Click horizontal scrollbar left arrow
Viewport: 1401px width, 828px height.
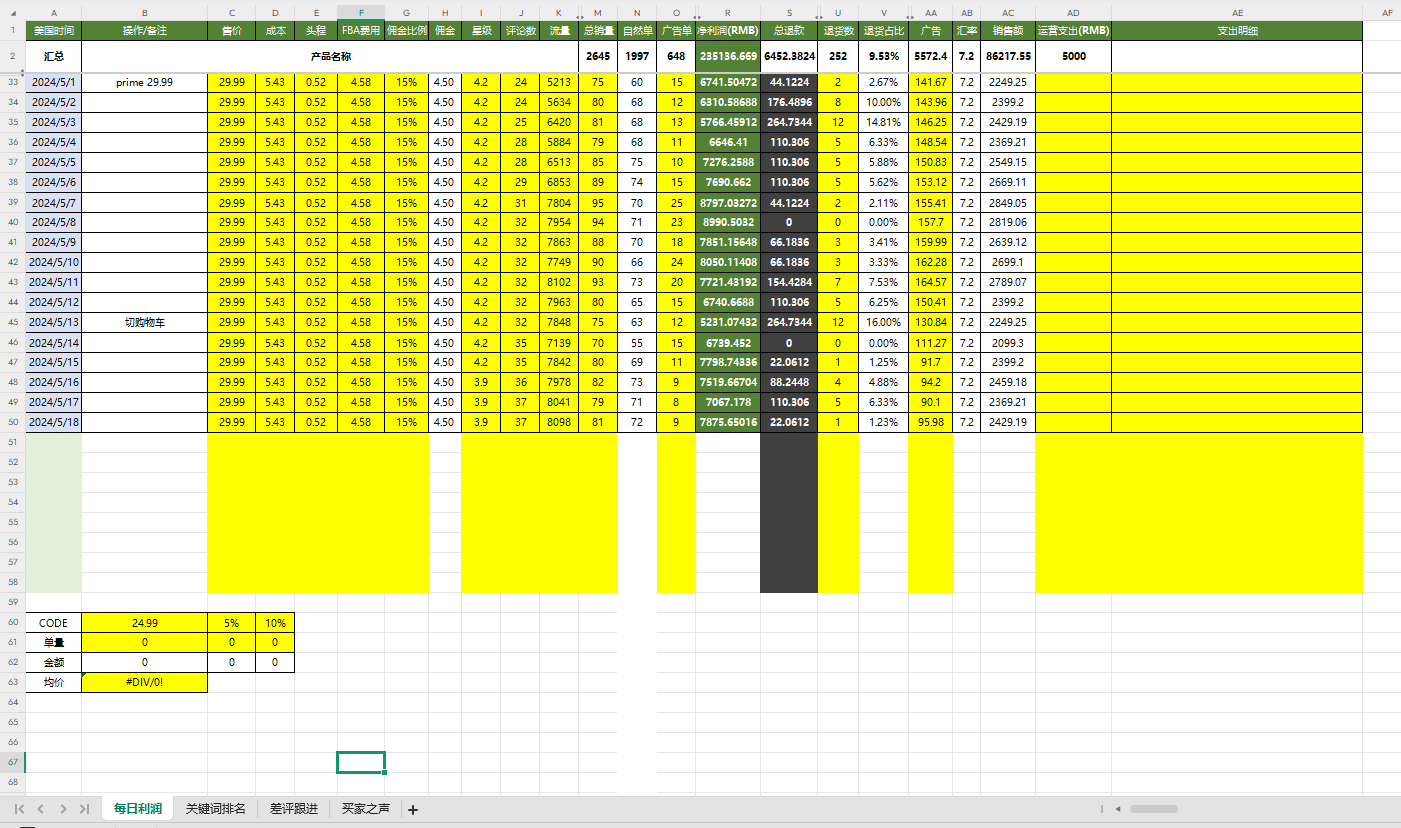1118,809
